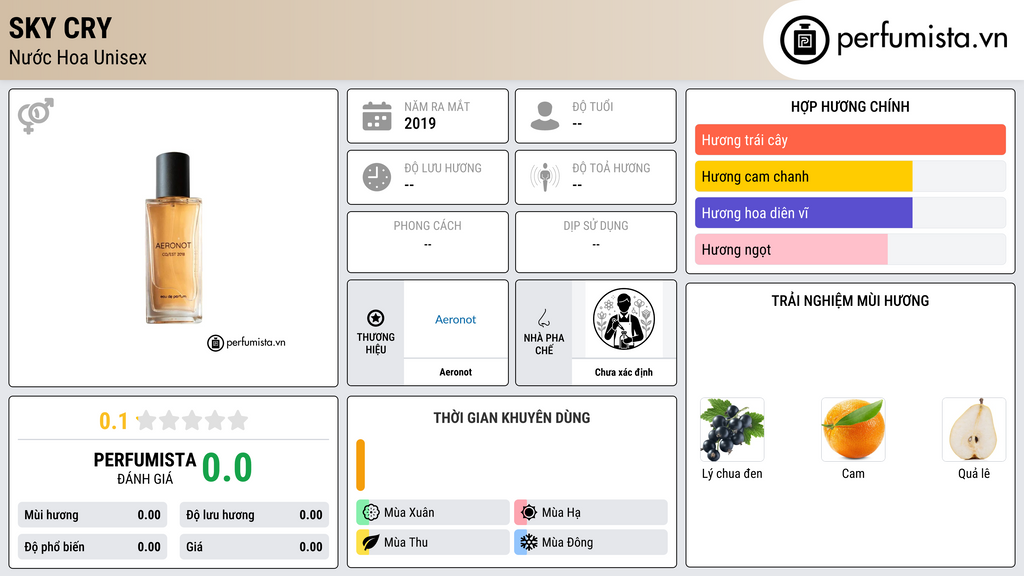The height and width of the screenshot is (576, 1024).
Task: Click the Hương hoa diên vĩ accord bar
Action: tap(850, 213)
